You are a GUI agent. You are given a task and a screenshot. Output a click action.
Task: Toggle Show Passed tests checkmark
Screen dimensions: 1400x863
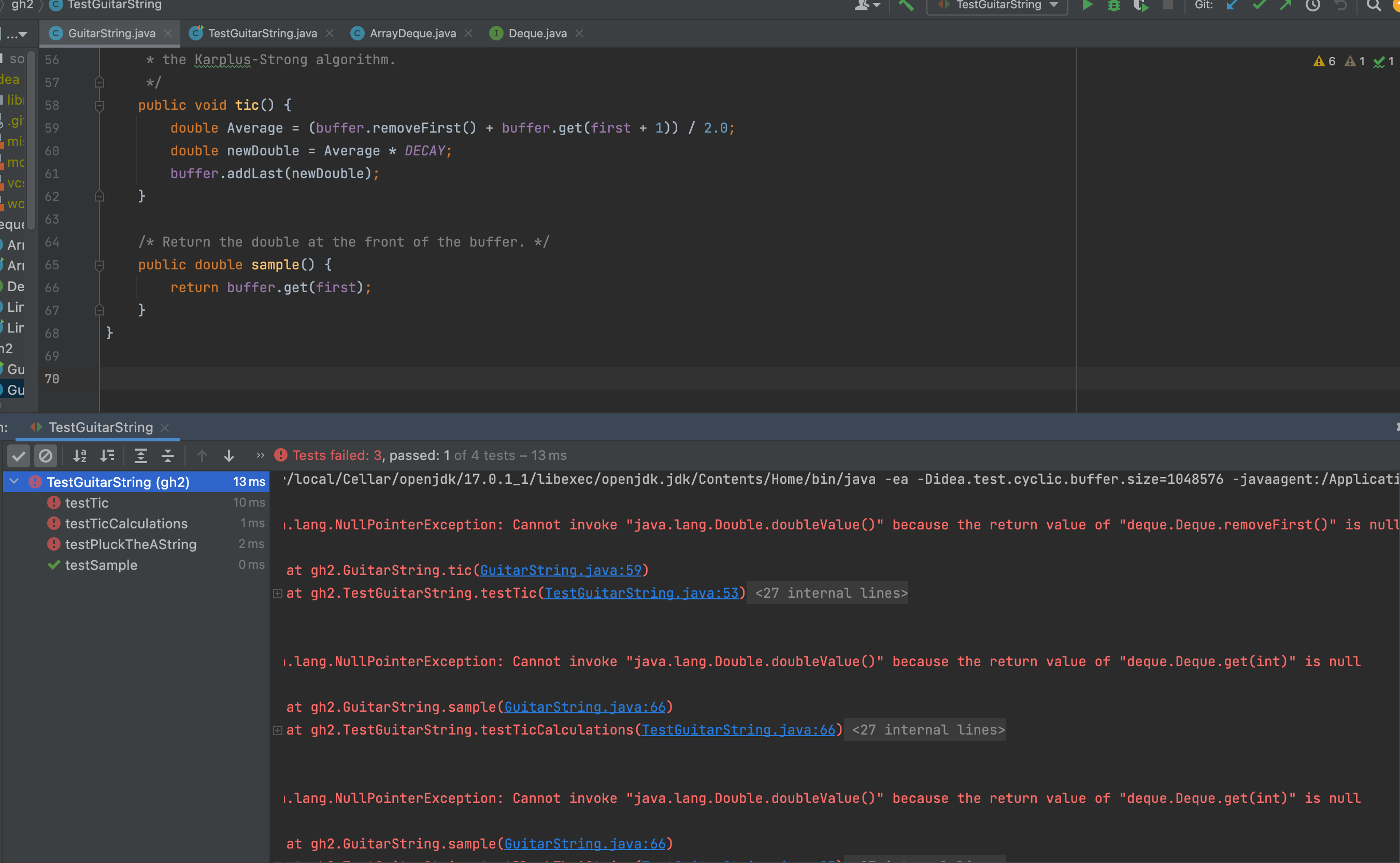click(19, 455)
